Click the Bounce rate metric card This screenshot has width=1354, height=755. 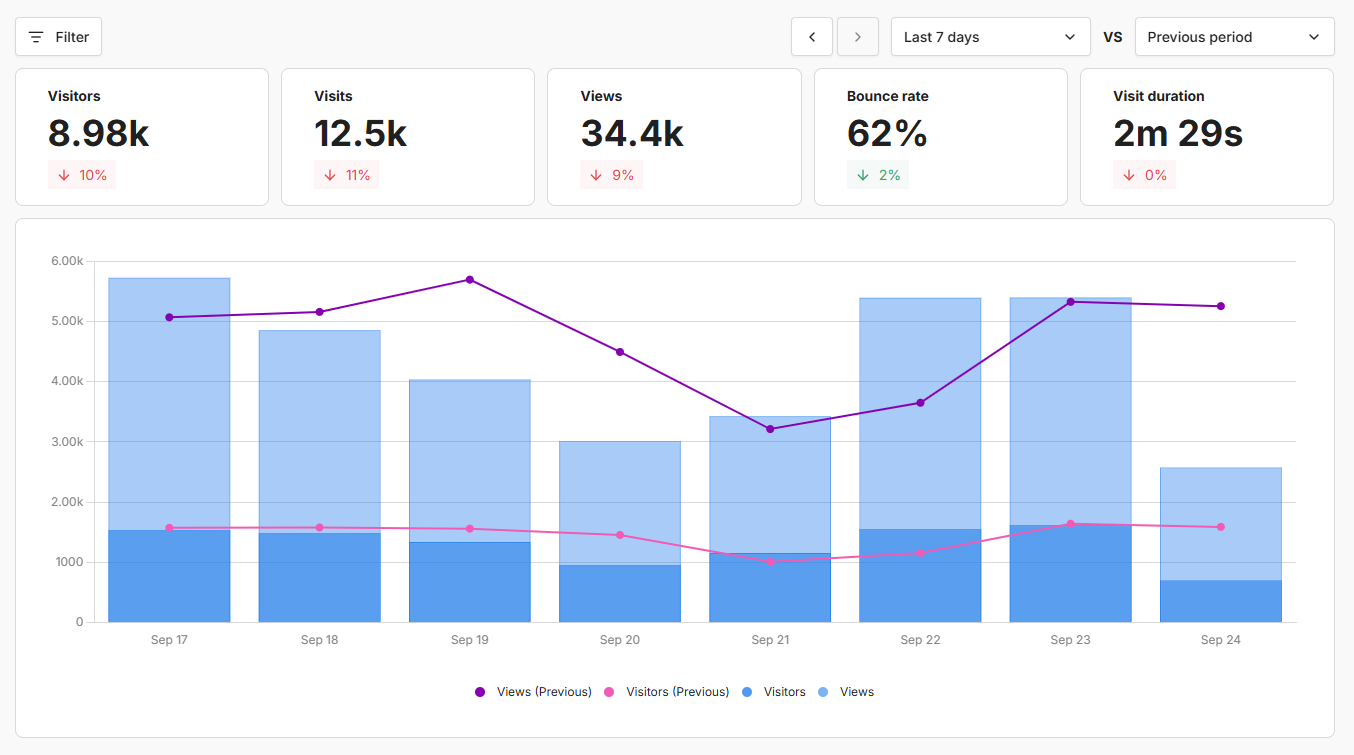pos(940,137)
